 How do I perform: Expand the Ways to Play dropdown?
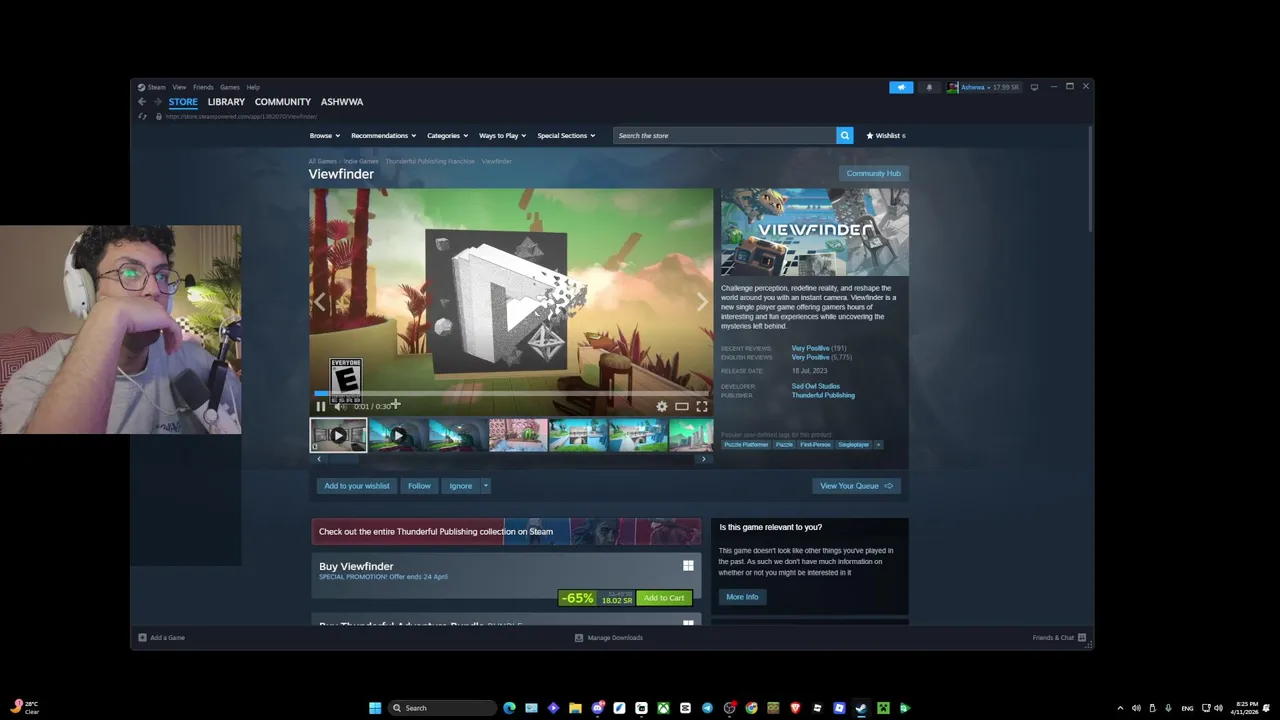[x=502, y=135]
